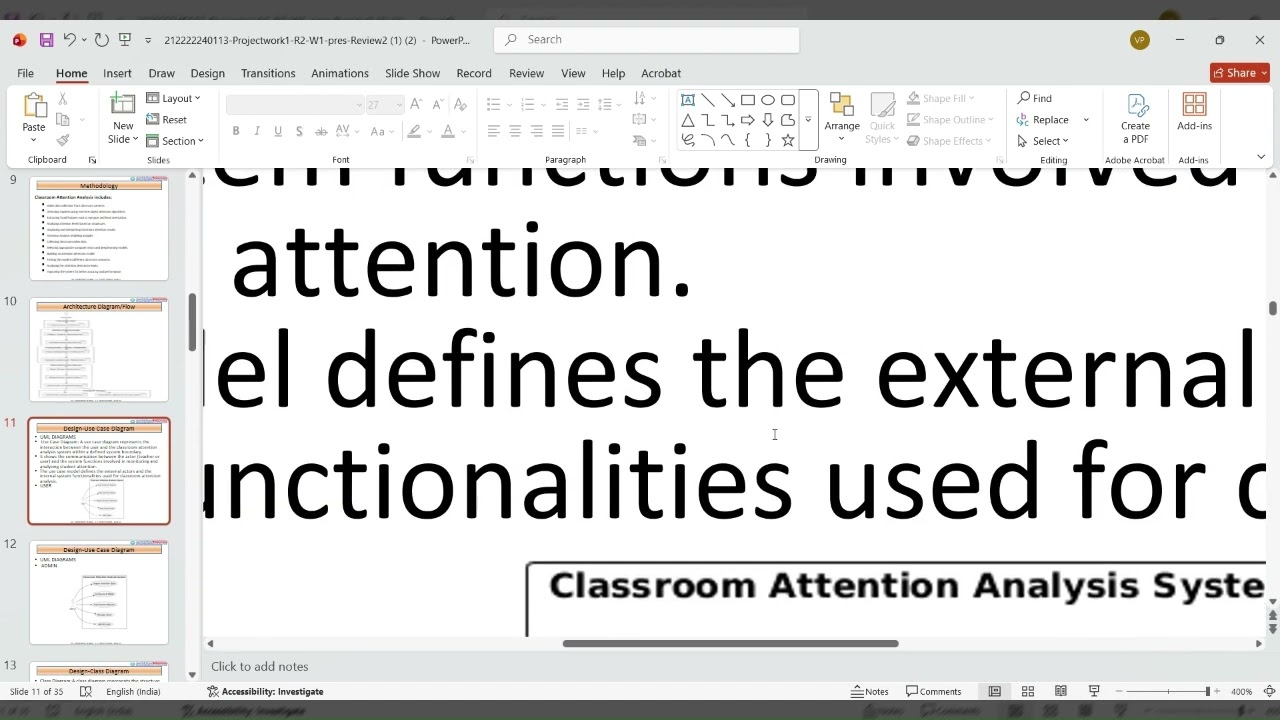Open the Section dropdown

pyautogui.click(x=175, y=141)
